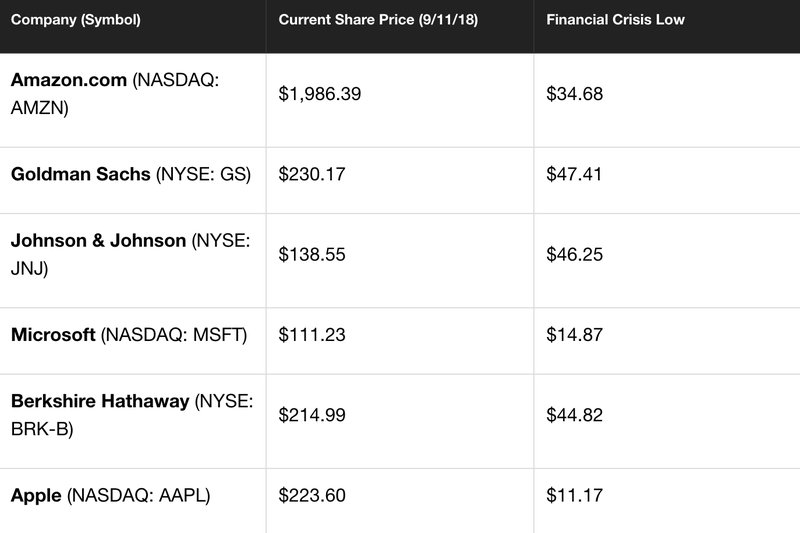Select the Berkshire Hathaway company name
This screenshot has width=800, height=533.
point(100,401)
